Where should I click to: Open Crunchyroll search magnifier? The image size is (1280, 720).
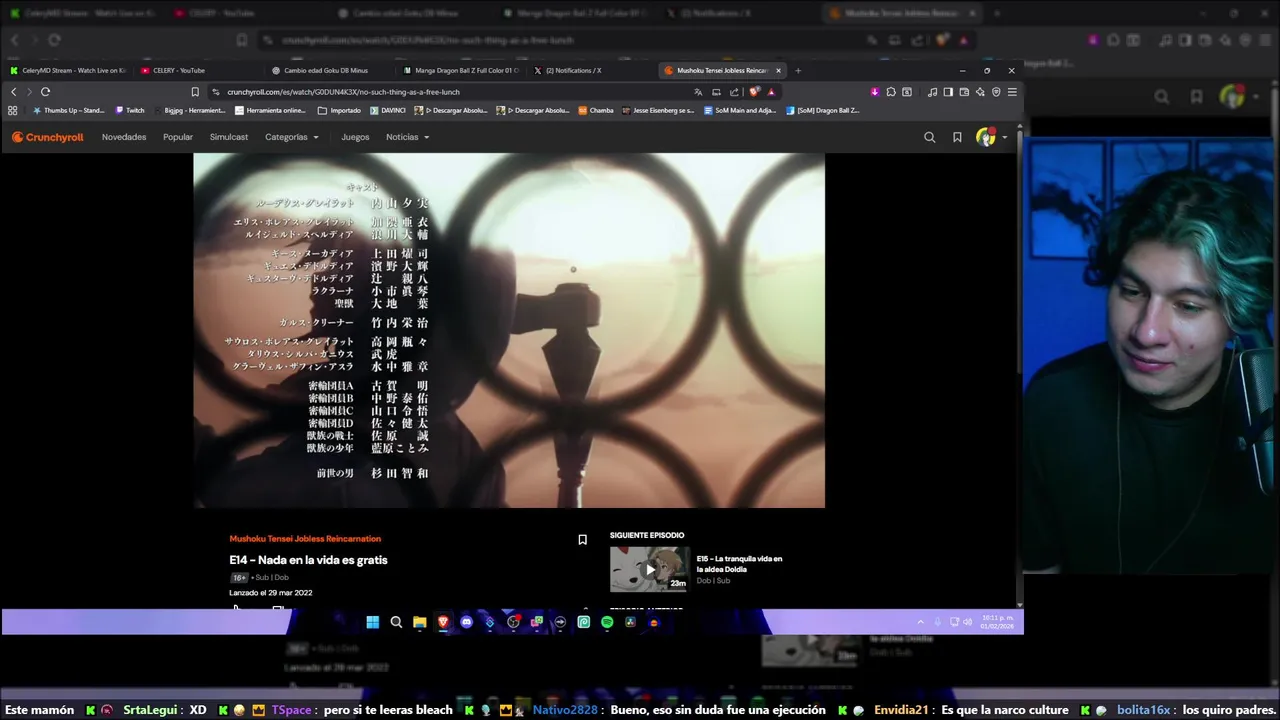pyautogui.click(x=930, y=137)
